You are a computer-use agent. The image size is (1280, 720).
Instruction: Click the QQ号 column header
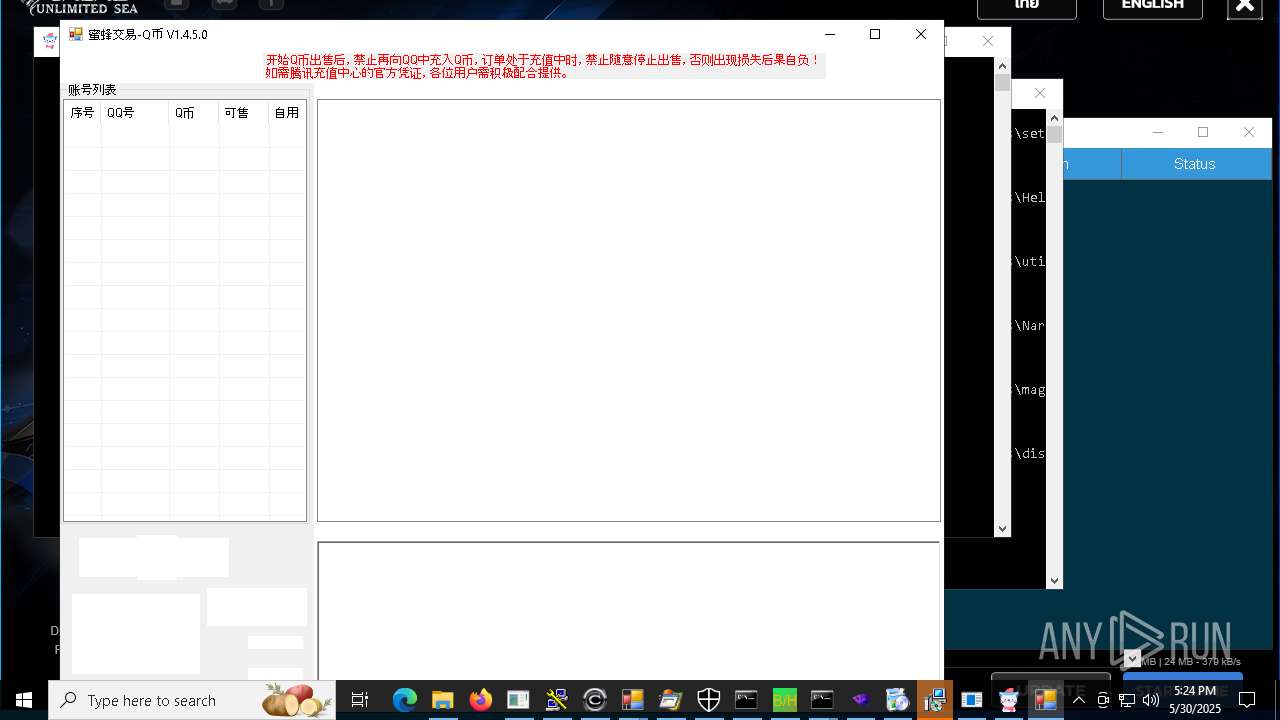click(135, 113)
